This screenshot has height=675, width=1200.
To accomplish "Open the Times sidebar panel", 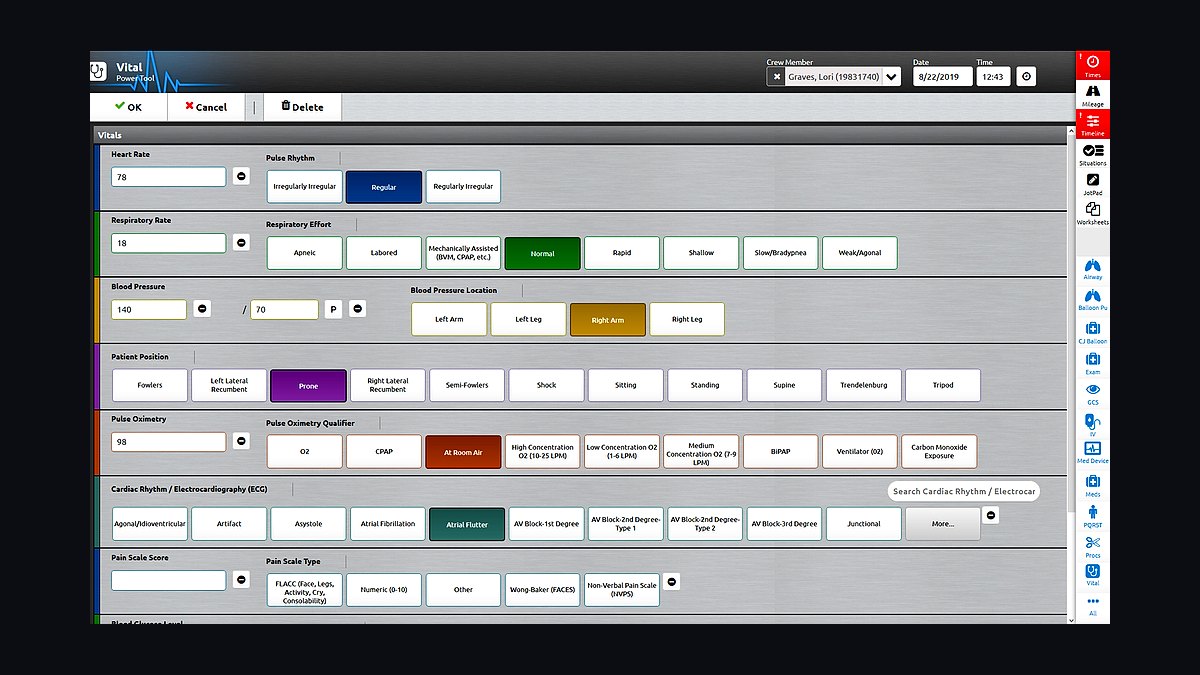I will point(1092,66).
